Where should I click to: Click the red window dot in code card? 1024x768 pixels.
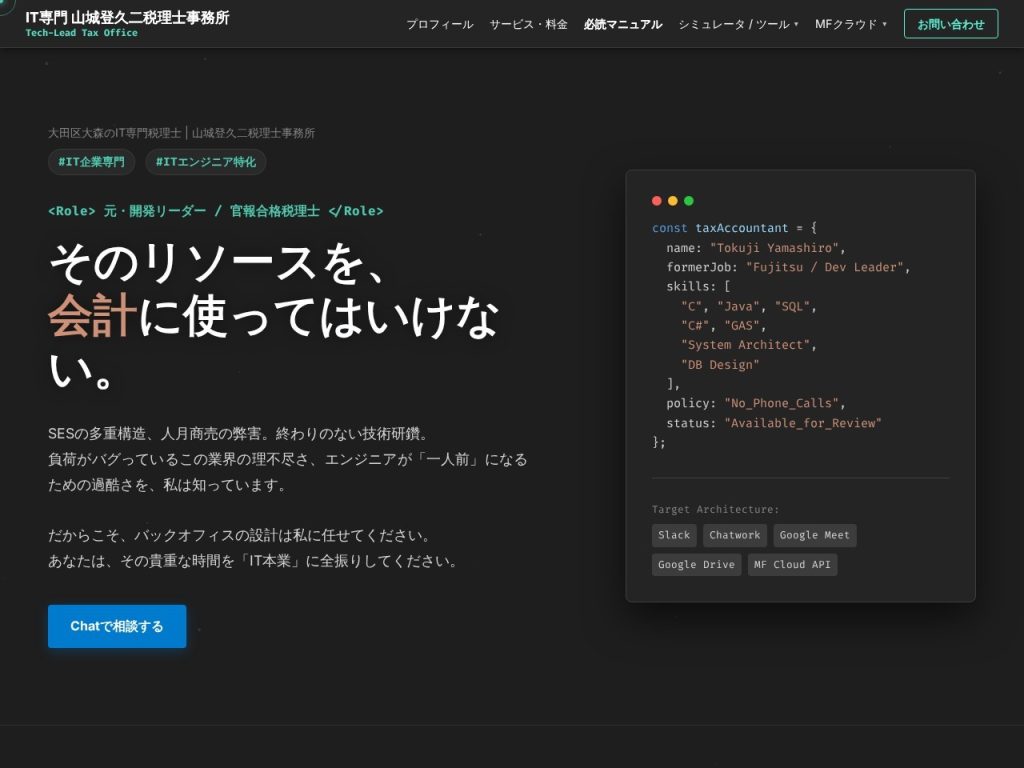tap(656, 200)
